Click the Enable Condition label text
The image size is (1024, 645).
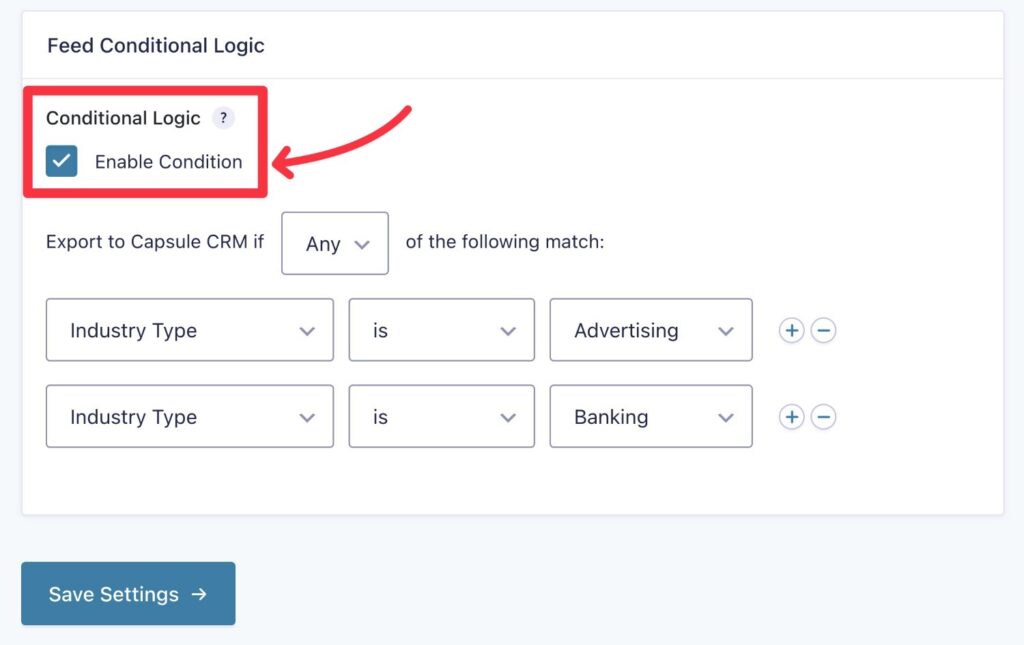(167, 161)
